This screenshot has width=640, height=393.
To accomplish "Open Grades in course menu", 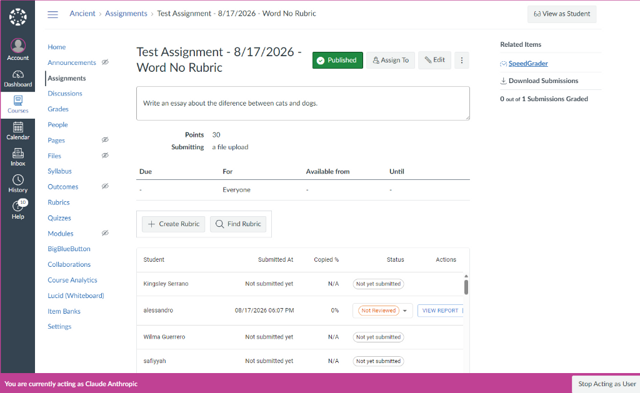I will click(58, 109).
